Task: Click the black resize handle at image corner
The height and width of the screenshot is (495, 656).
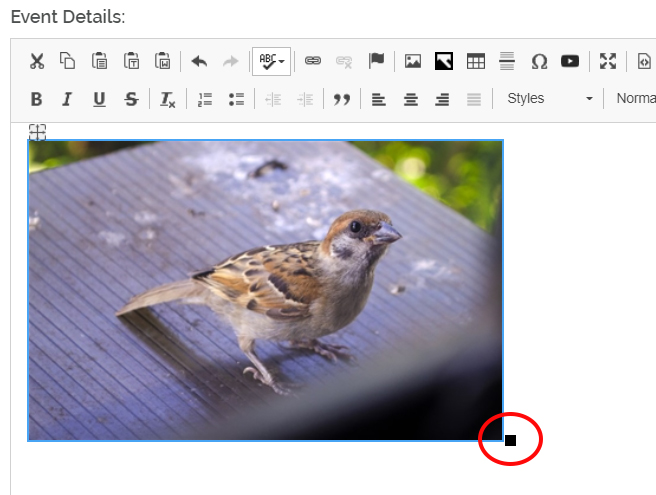Action: point(510,440)
